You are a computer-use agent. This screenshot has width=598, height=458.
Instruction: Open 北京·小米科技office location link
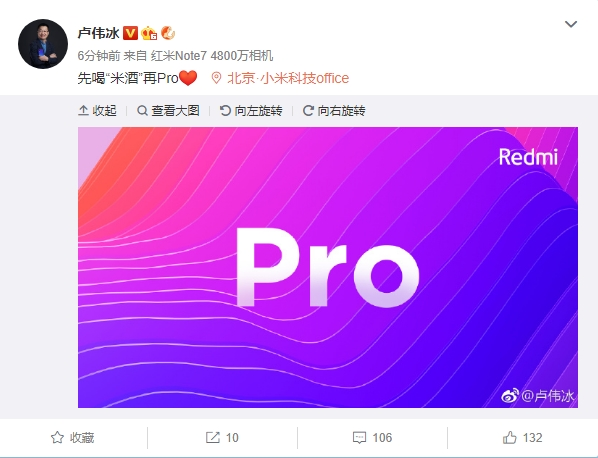click(288, 78)
